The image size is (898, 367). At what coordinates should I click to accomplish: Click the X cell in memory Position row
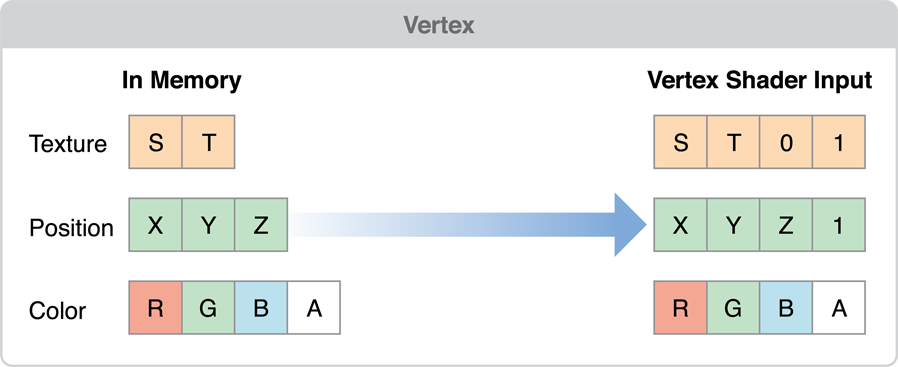point(156,225)
